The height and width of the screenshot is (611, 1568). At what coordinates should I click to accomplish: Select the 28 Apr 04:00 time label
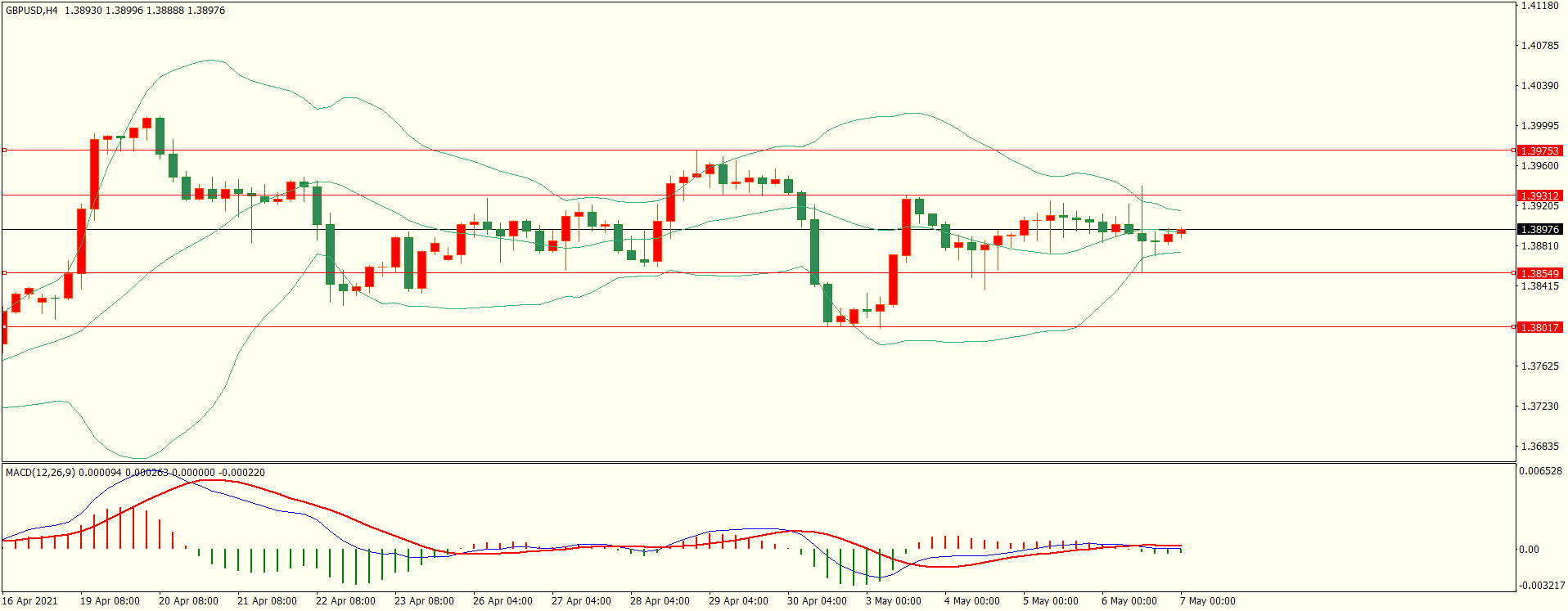pos(660,601)
